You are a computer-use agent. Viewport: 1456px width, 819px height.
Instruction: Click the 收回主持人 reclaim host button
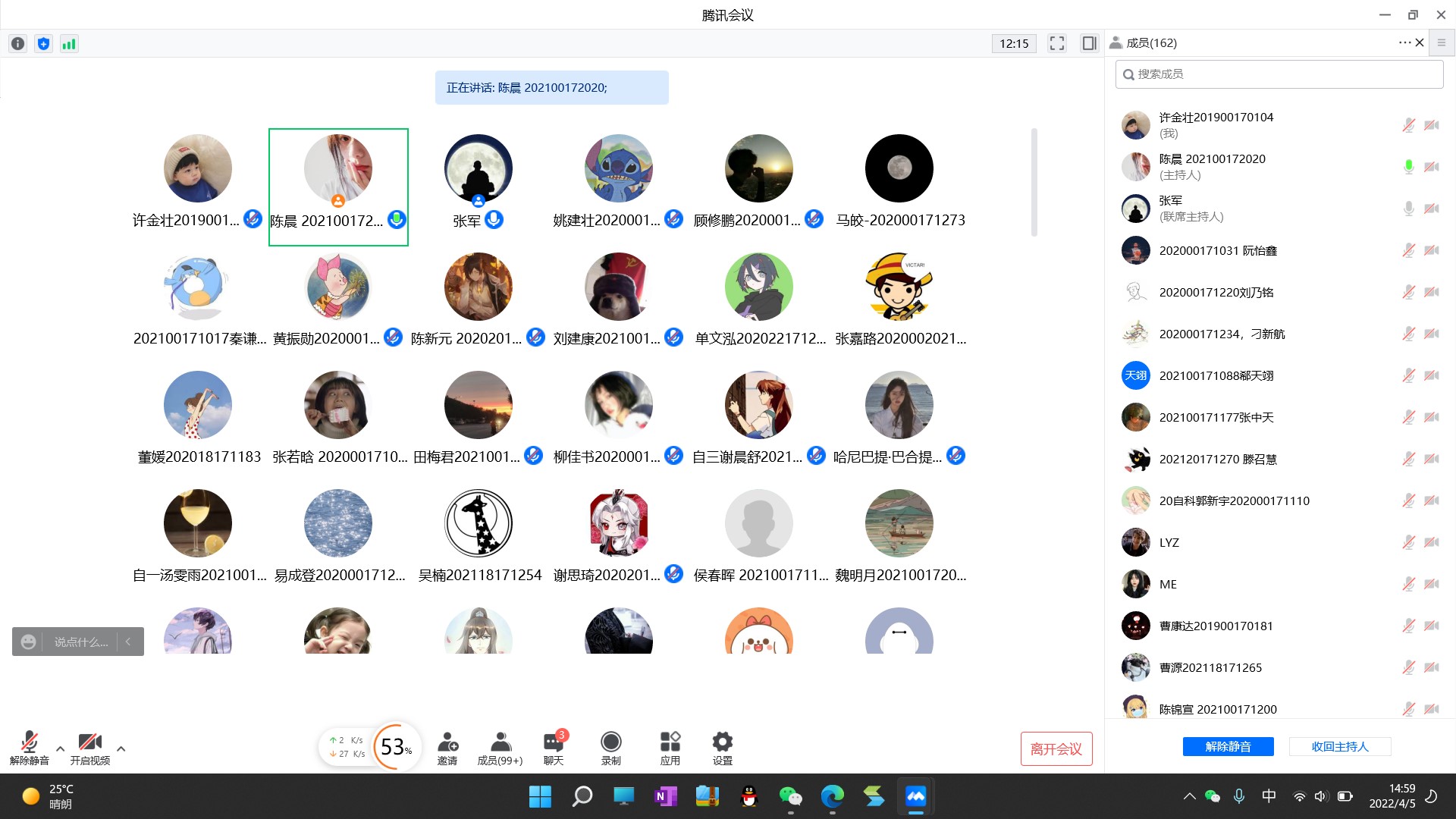(x=1340, y=746)
